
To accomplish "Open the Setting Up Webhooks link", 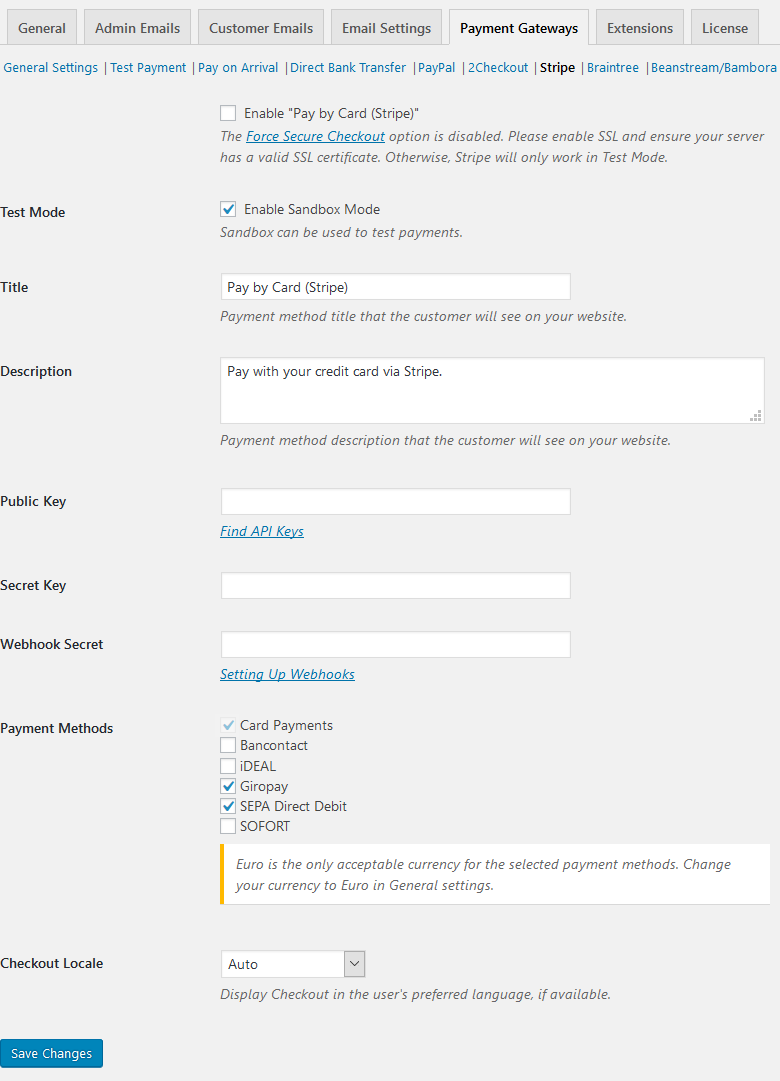I will 287,674.
